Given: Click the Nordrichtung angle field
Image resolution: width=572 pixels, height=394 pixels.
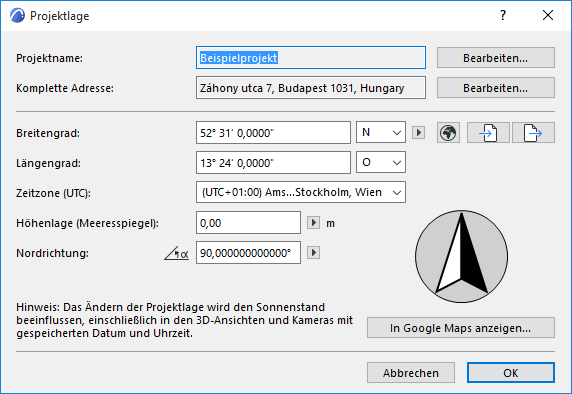Looking at the screenshot, I should coord(248,252).
